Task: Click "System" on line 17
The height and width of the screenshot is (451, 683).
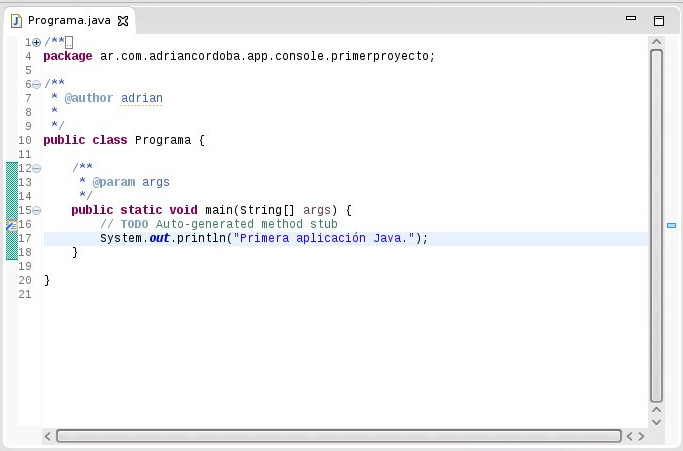Action: click(x=121, y=238)
